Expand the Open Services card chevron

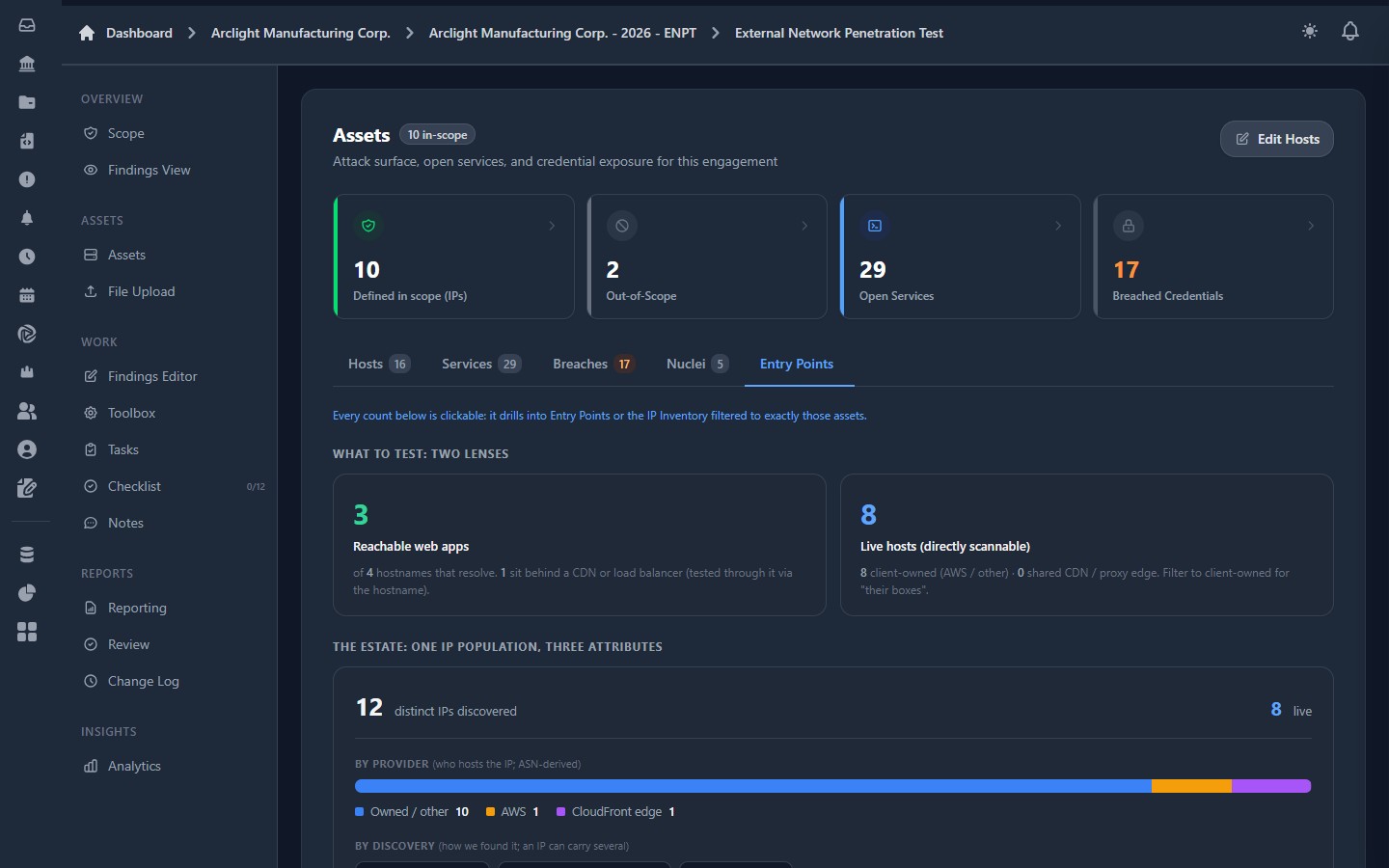[x=1058, y=226]
